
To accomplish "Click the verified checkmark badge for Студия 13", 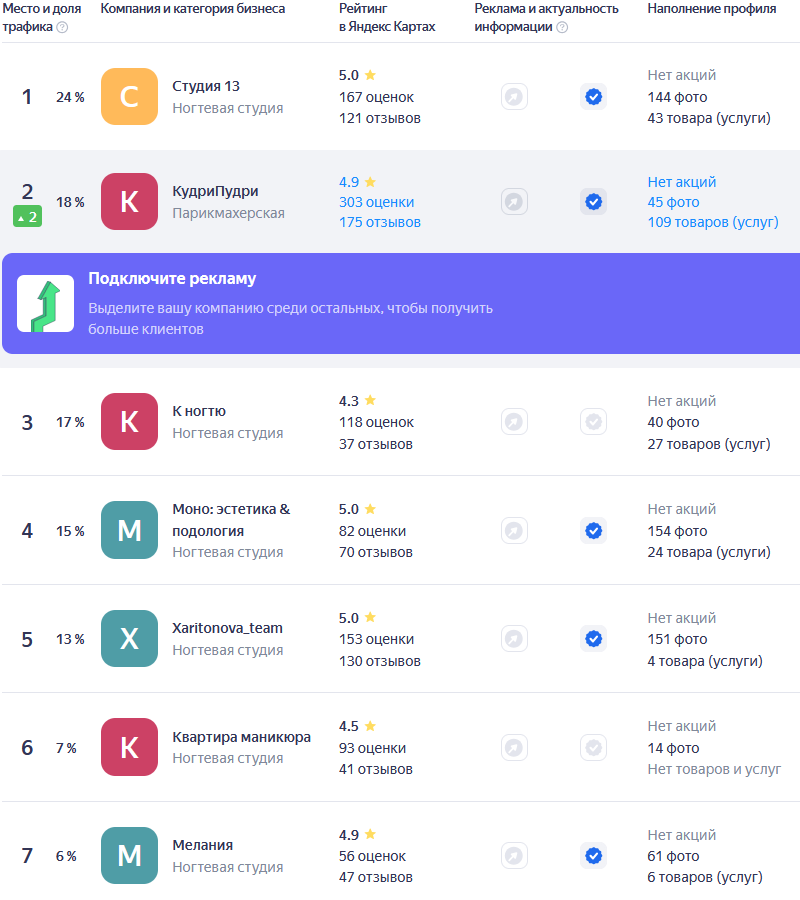I will point(593,97).
